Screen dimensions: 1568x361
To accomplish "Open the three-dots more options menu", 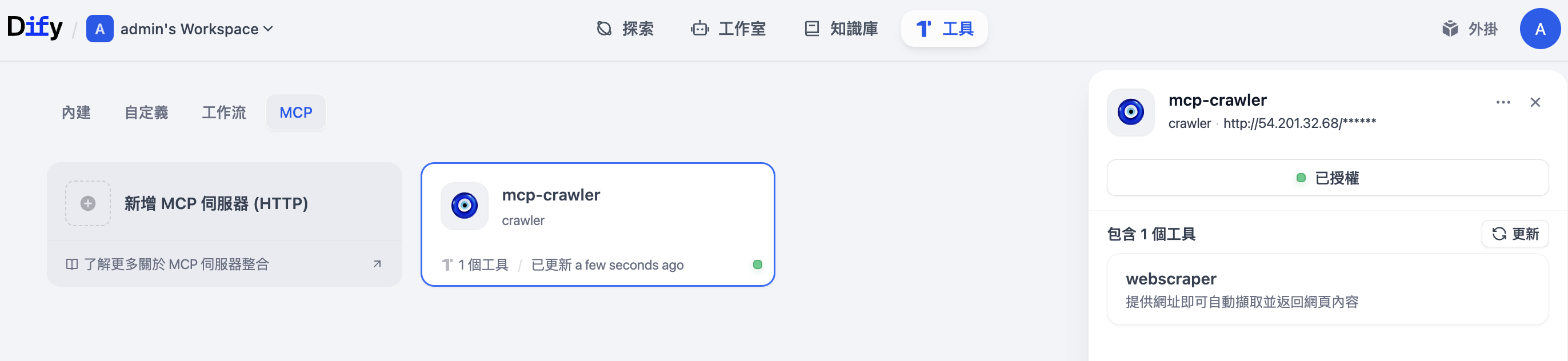I will (x=1503, y=102).
